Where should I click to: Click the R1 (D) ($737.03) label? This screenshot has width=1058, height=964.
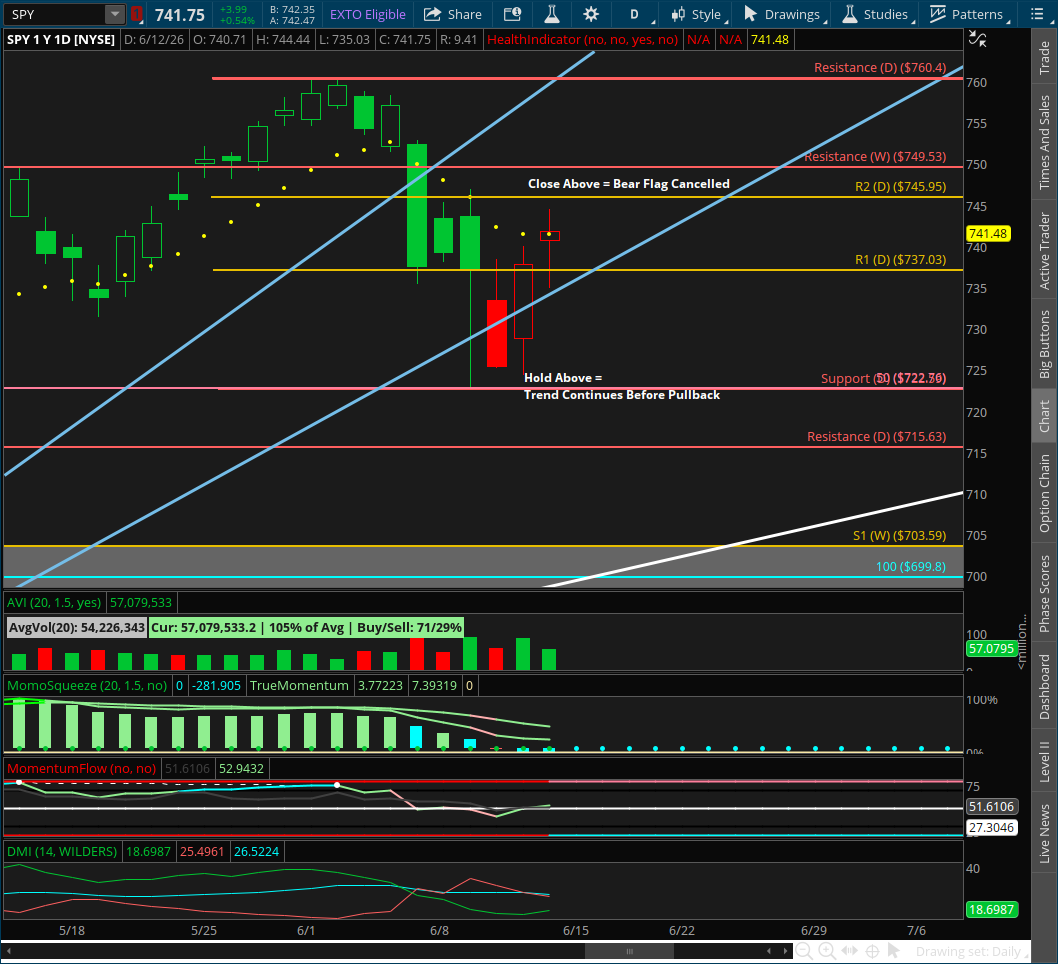tap(900, 260)
